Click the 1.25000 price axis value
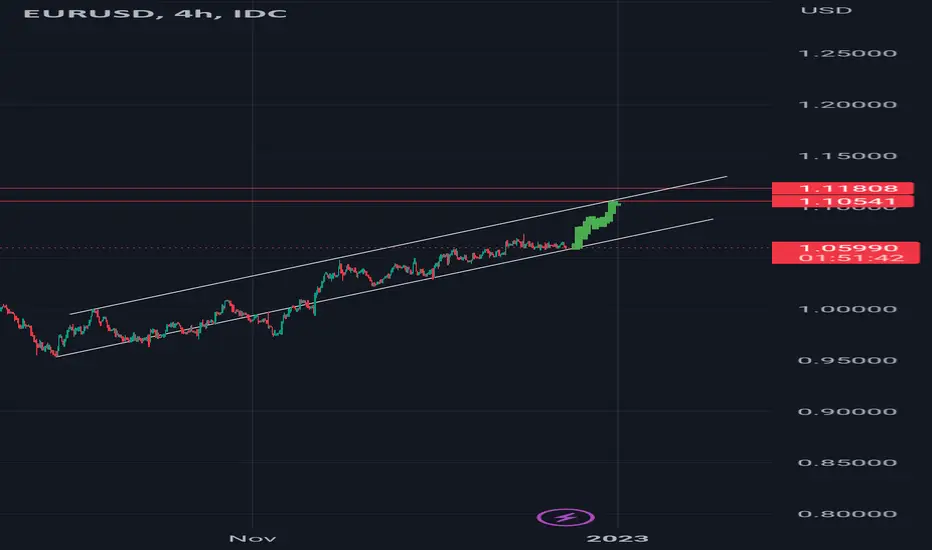Image resolution: width=932 pixels, height=550 pixels. [848, 54]
